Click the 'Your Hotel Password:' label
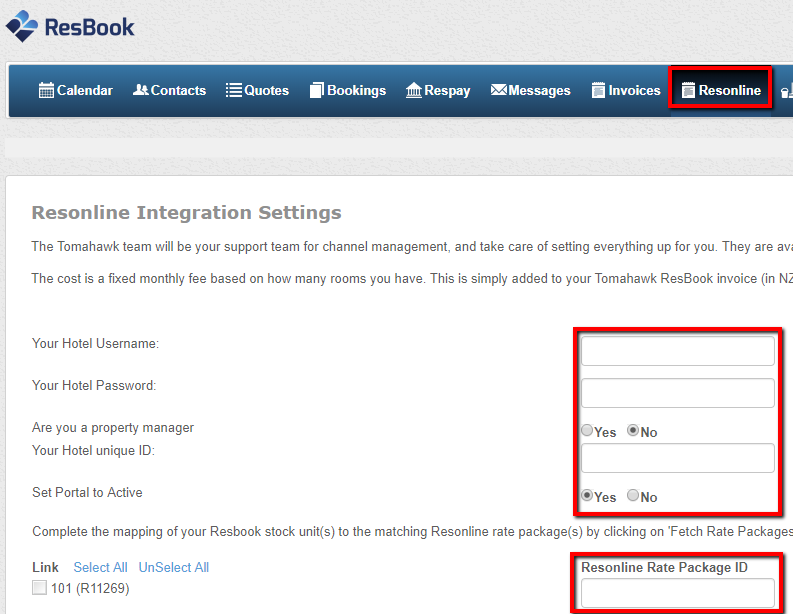 tap(94, 385)
